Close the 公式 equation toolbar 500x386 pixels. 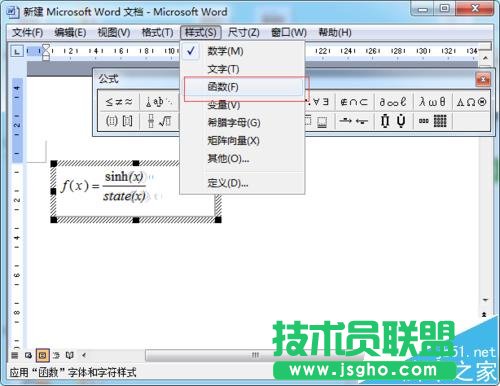[x=483, y=79]
